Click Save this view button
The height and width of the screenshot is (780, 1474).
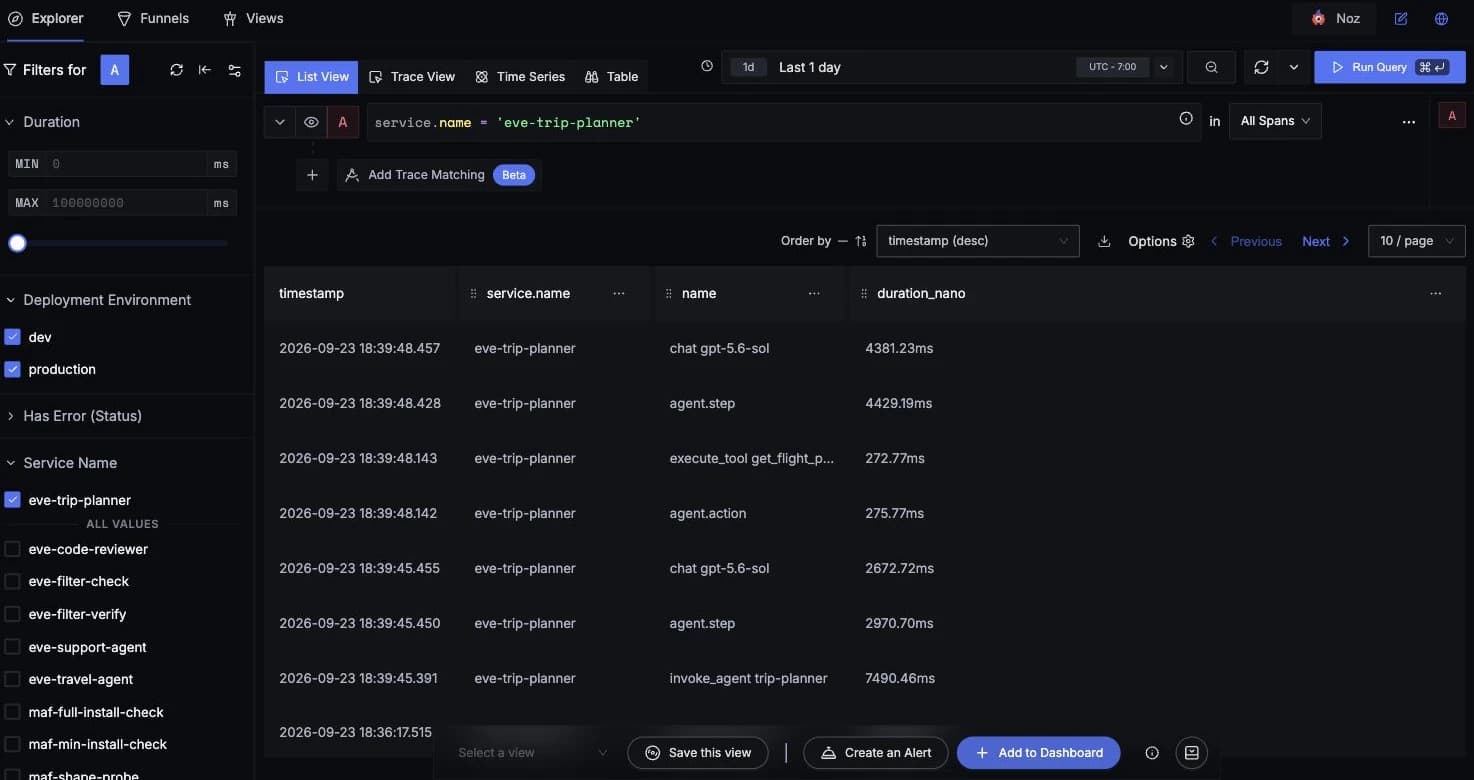tap(698, 753)
